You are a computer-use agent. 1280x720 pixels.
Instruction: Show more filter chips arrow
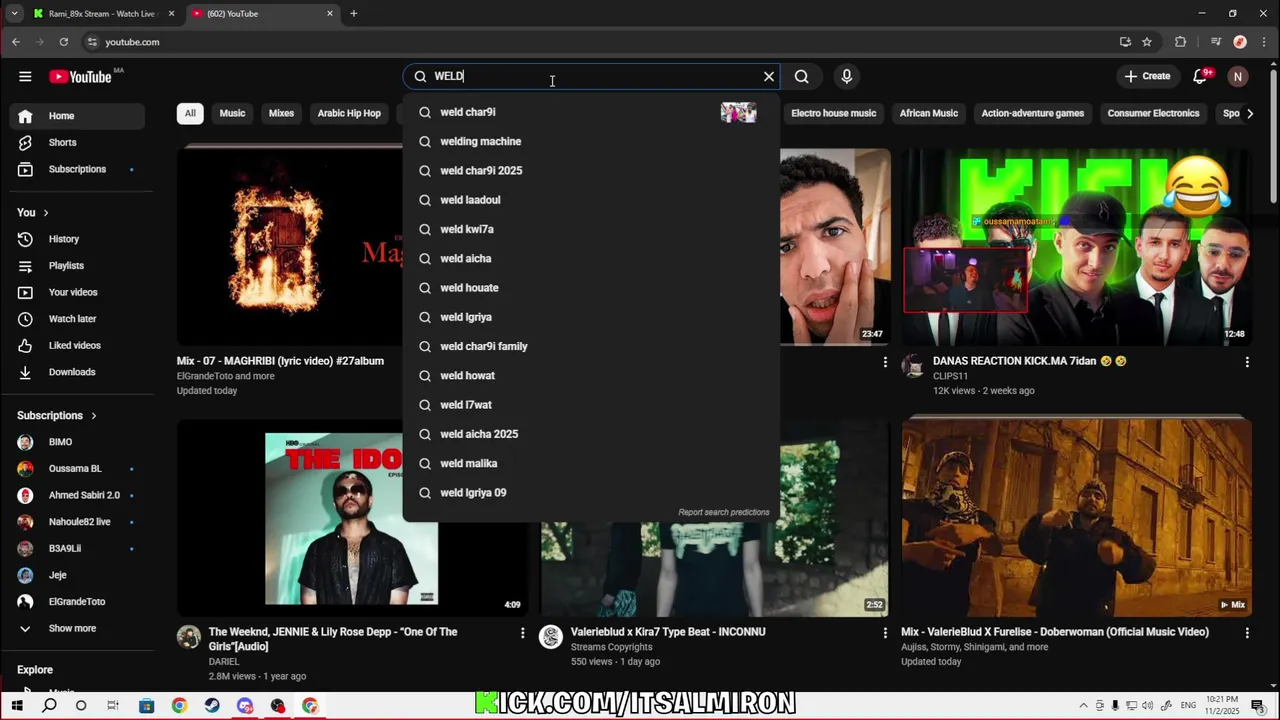pyautogui.click(x=1250, y=114)
